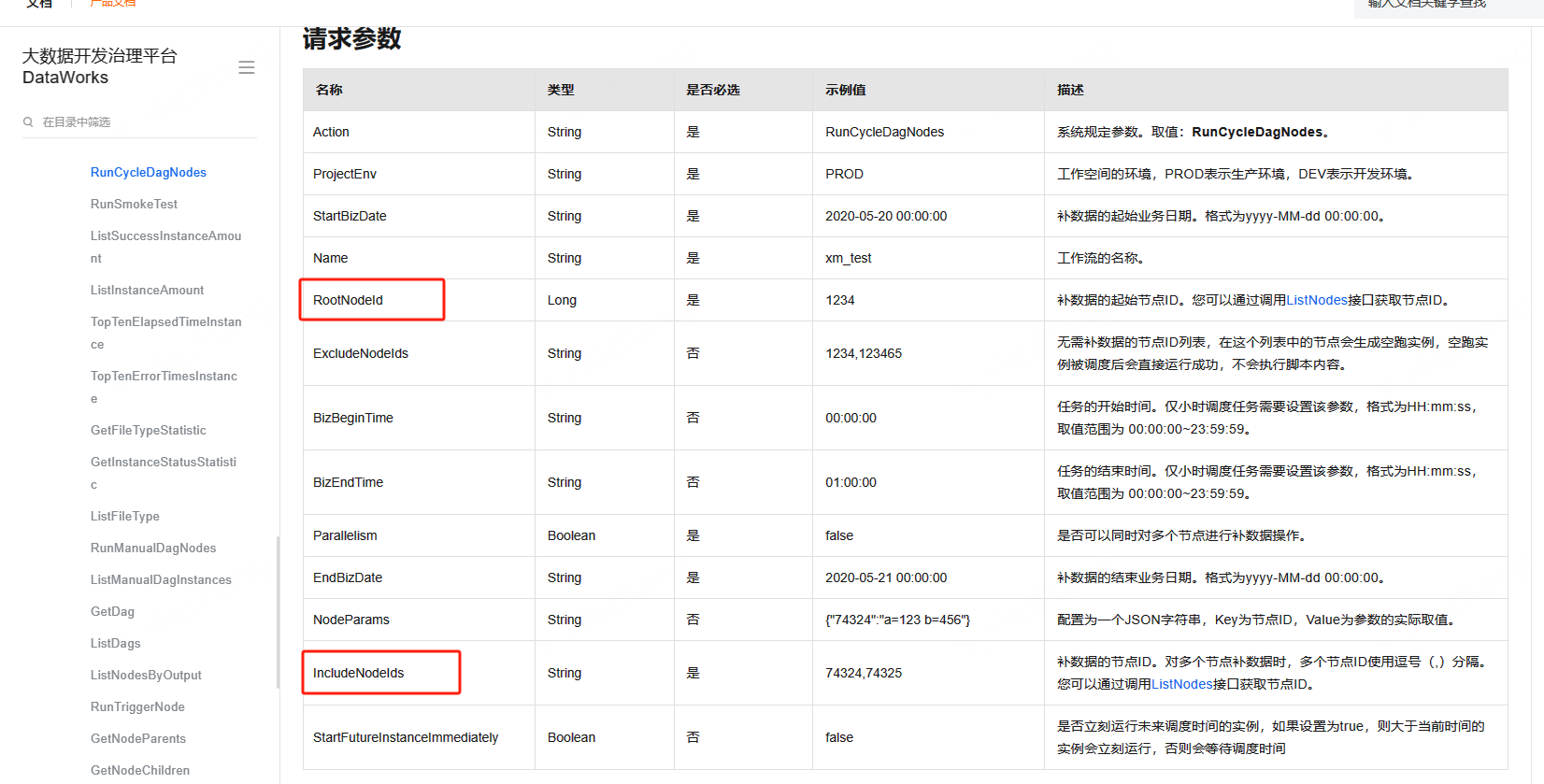
Task: Open the RunManualDagNodes sidebar entry
Action: click(x=153, y=548)
